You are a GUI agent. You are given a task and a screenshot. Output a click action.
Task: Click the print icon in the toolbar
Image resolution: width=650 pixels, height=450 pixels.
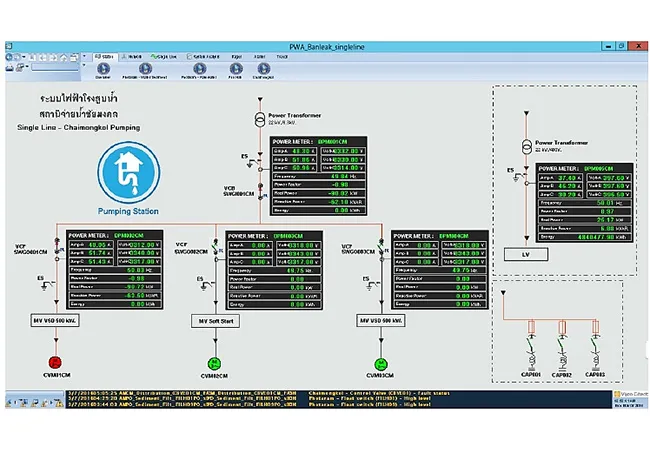click(10, 68)
